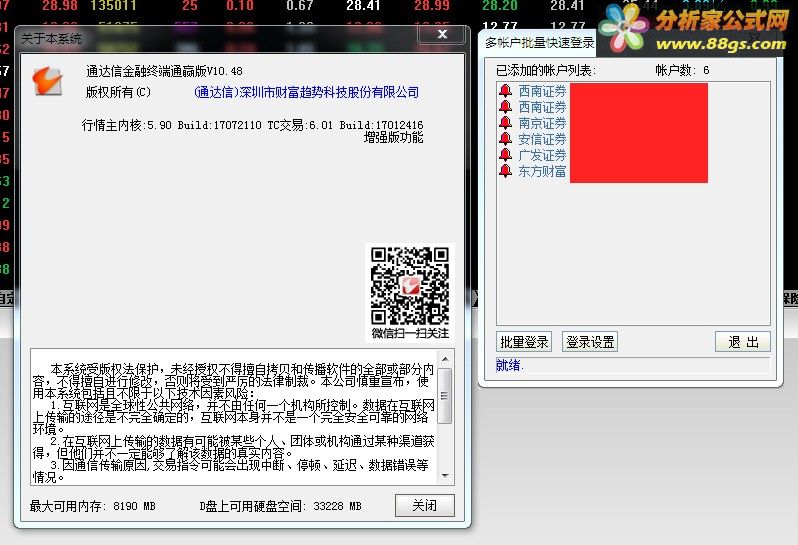Click the 28.98 value in background quotes
Screen dimensions: 798x545
(x=60, y=6)
